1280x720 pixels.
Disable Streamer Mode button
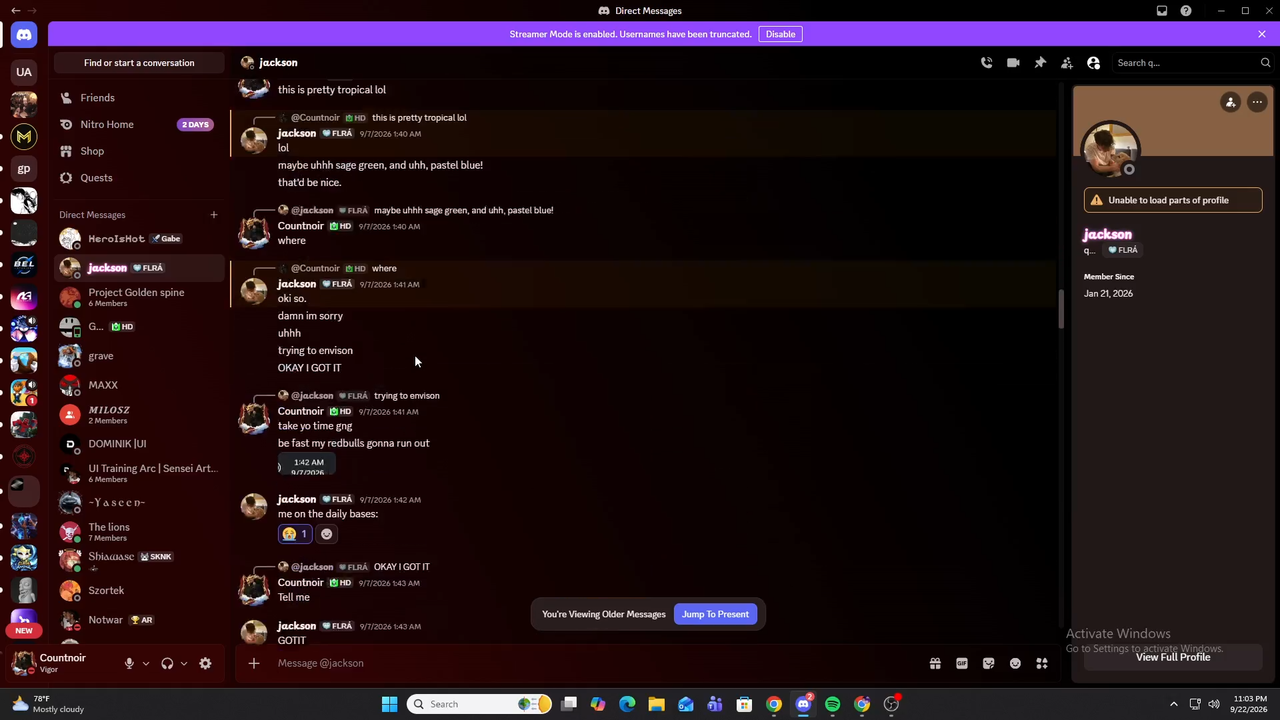point(781,34)
